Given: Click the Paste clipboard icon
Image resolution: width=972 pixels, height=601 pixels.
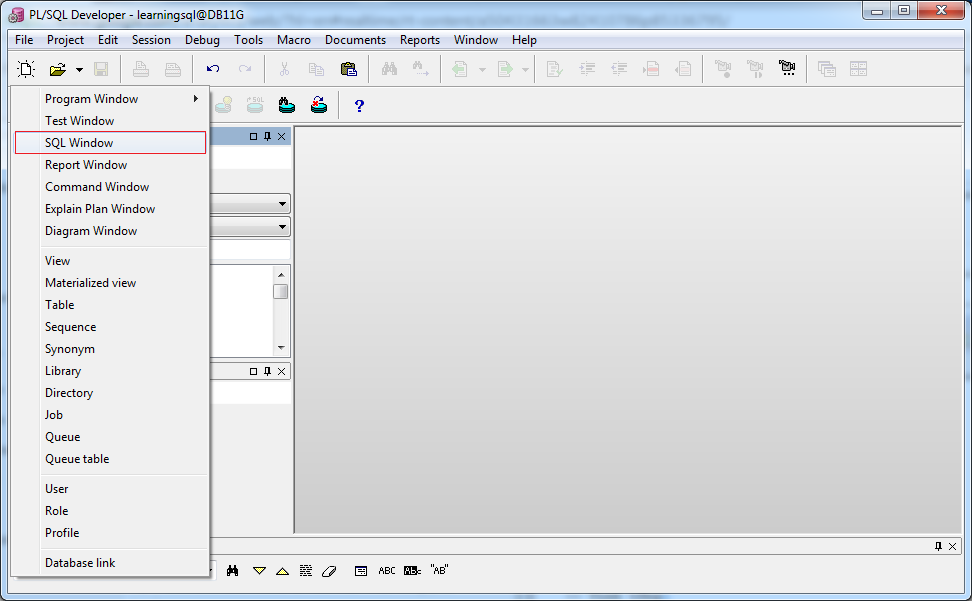Looking at the screenshot, I should coord(349,69).
